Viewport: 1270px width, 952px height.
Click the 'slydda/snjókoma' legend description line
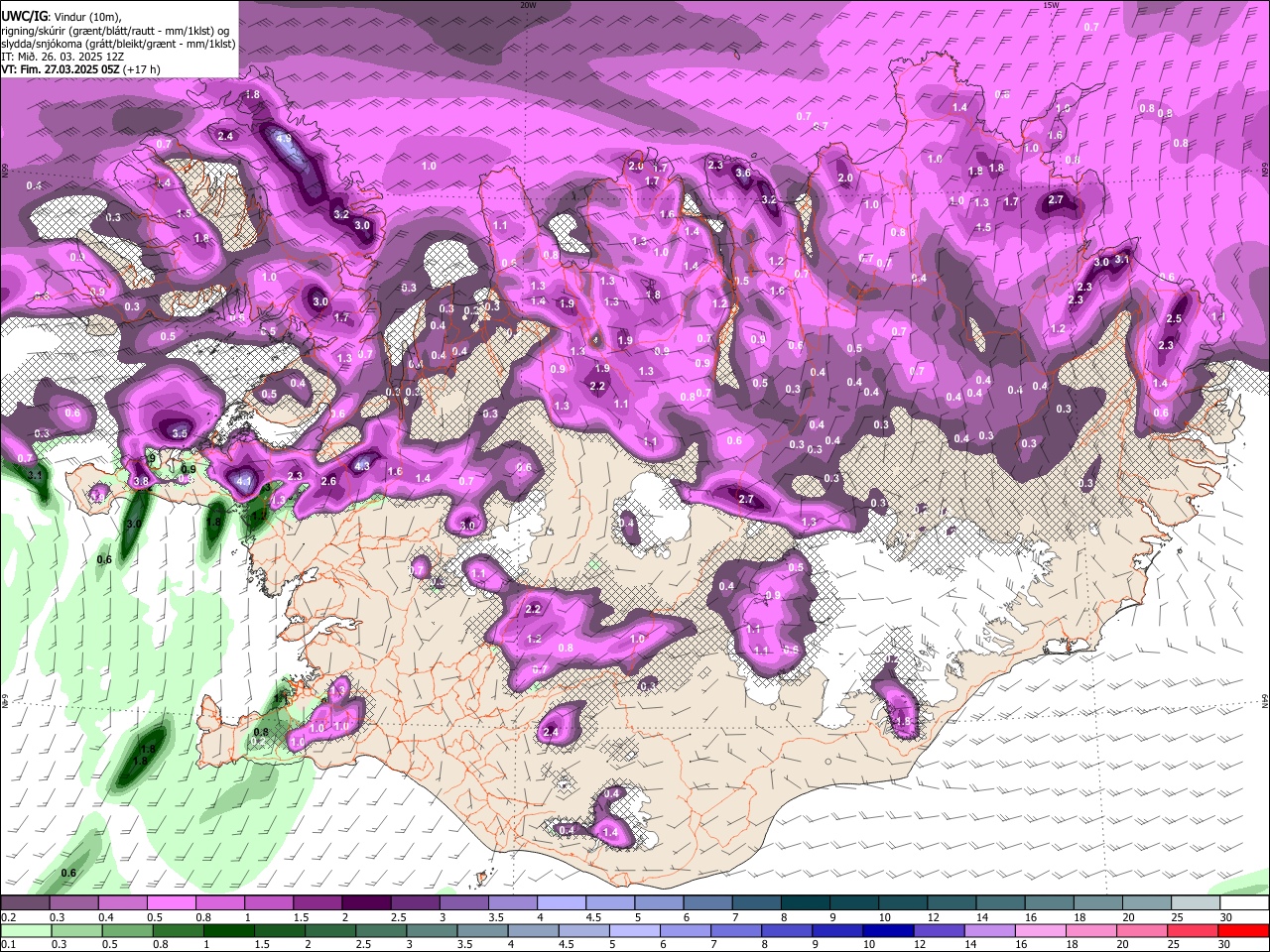click(118, 44)
